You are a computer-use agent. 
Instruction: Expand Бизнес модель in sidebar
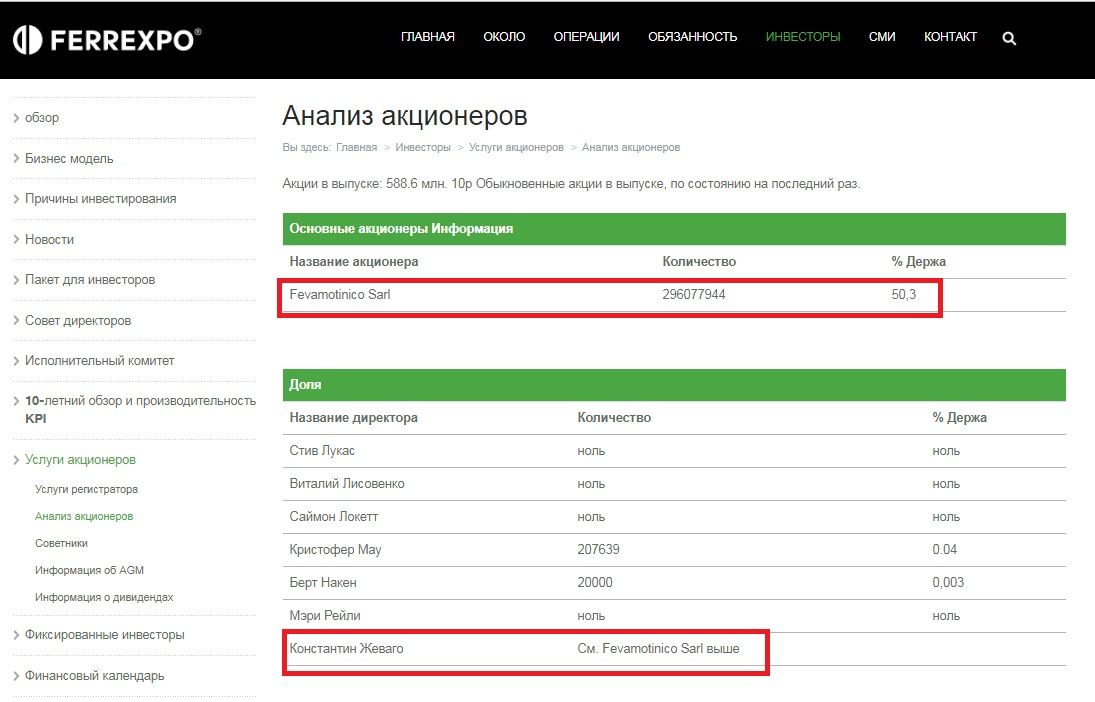tap(69, 159)
